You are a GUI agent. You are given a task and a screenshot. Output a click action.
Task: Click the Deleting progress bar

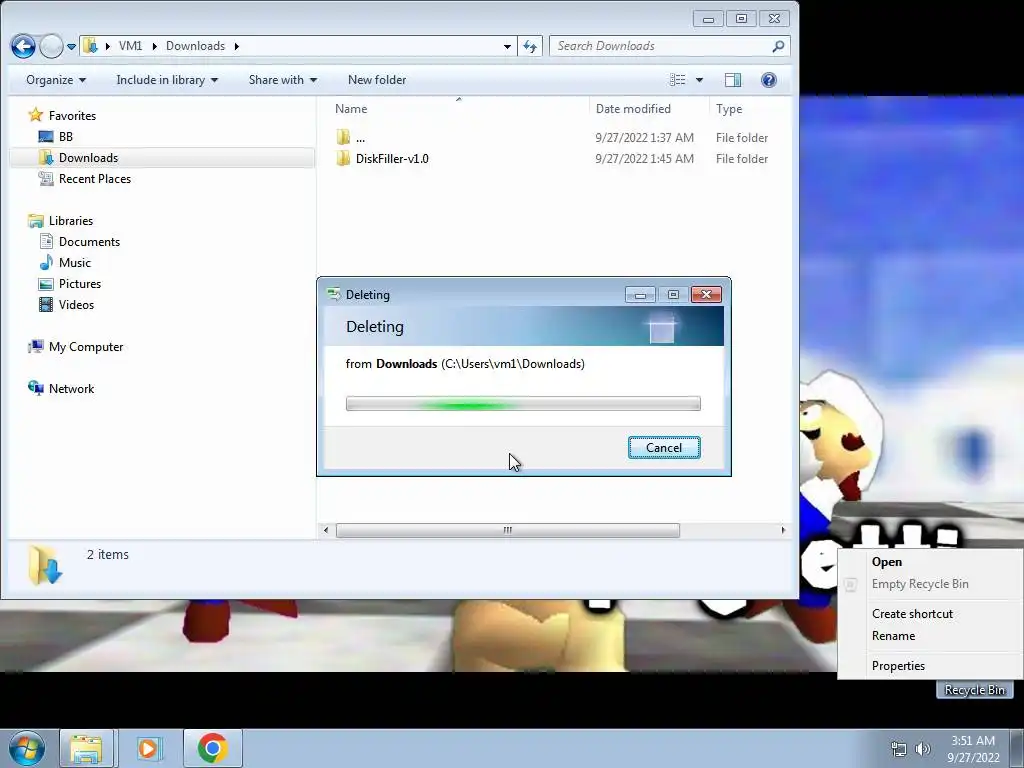(523, 404)
